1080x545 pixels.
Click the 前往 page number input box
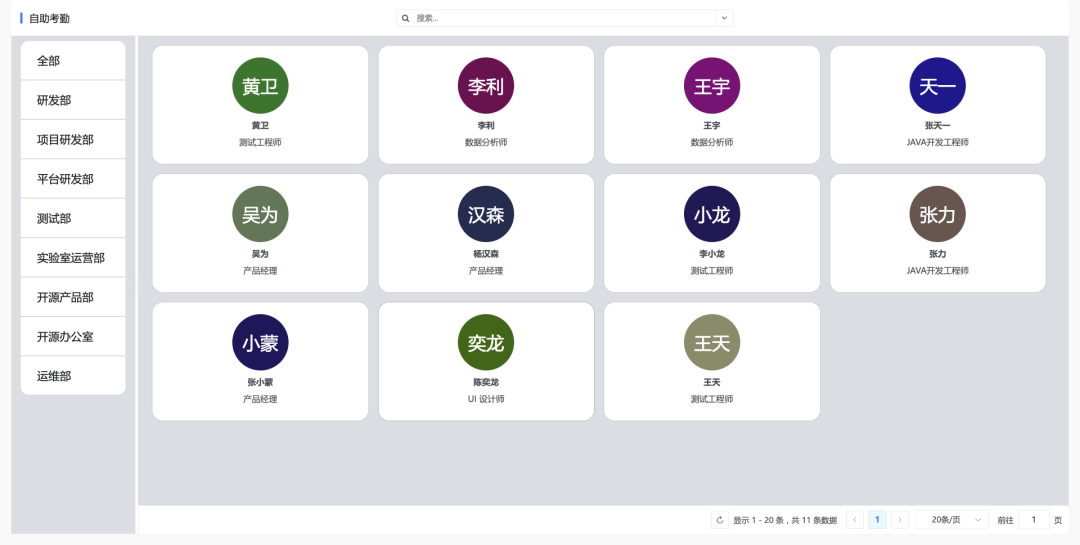1034,520
